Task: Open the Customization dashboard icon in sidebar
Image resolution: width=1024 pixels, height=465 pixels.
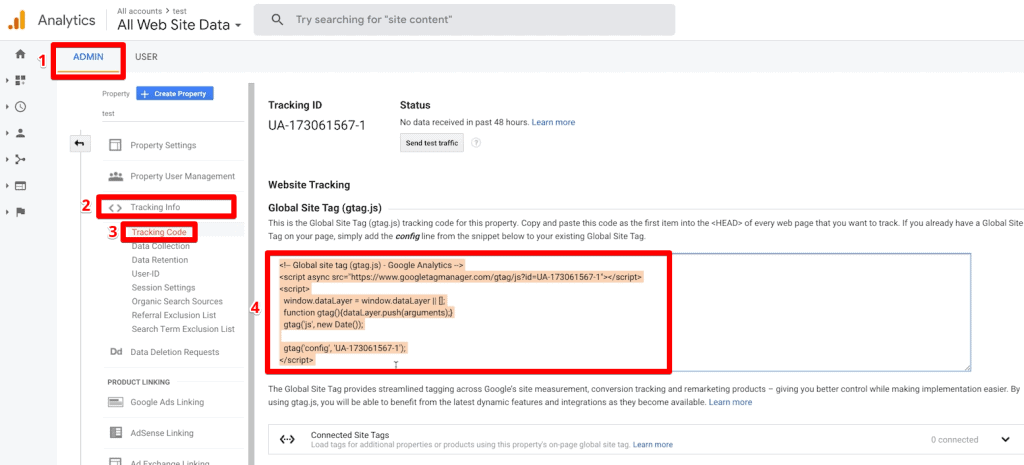Action: coord(20,80)
